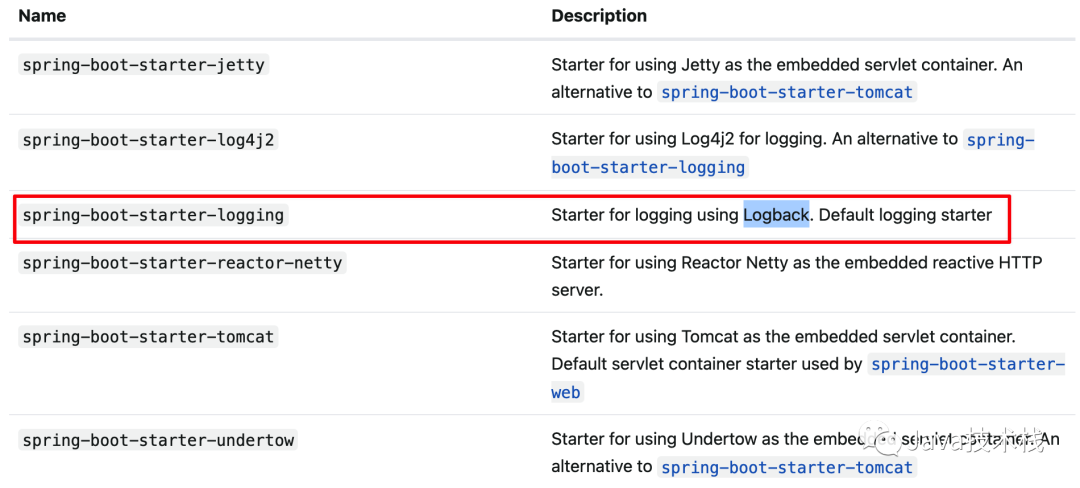1080x488 pixels.
Task: Open spring-boot-starter-tomcat link in the Undertow row
Action: pos(787,467)
